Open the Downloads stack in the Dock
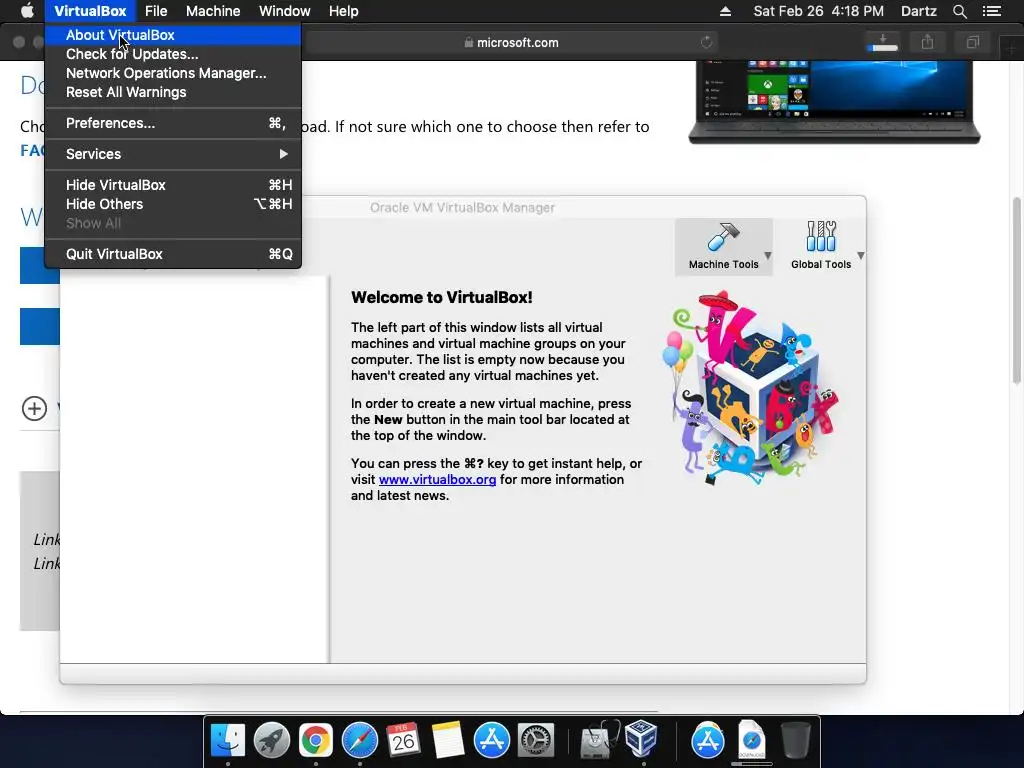The width and height of the screenshot is (1024, 768). click(x=752, y=741)
